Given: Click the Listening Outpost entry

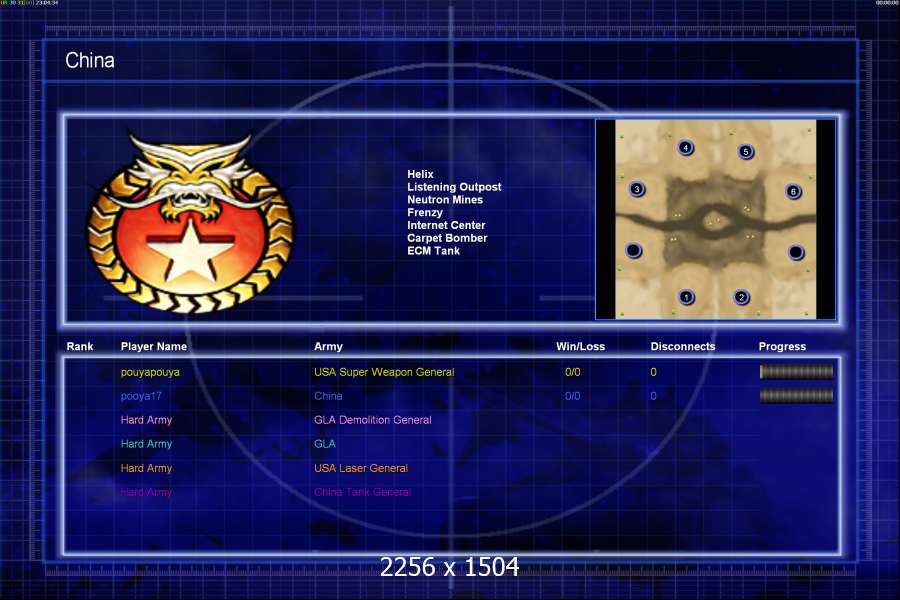Looking at the screenshot, I should click(x=454, y=187).
